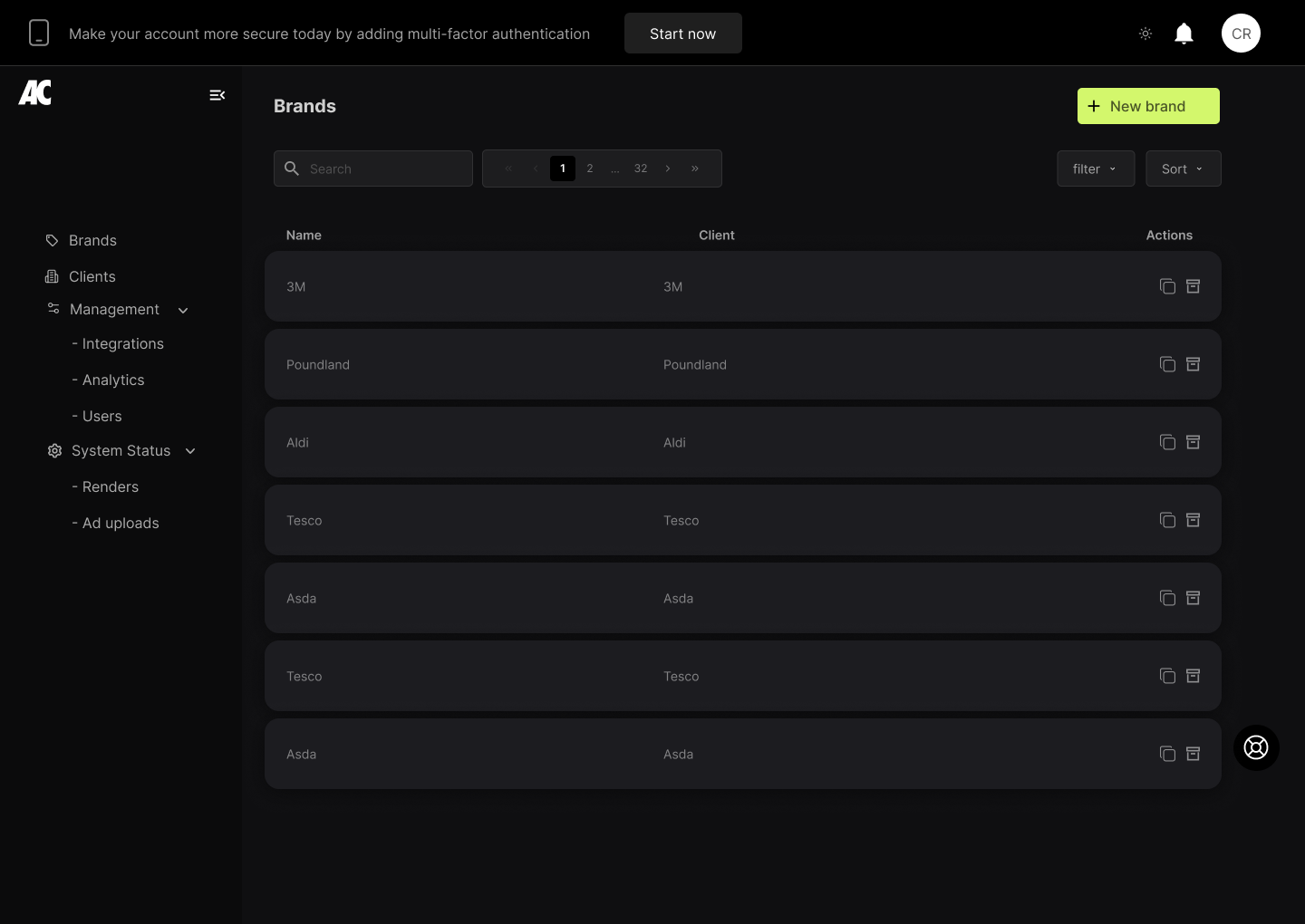Open the Integrations menu item
The height and width of the screenshot is (924, 1305).
point(122,343)
